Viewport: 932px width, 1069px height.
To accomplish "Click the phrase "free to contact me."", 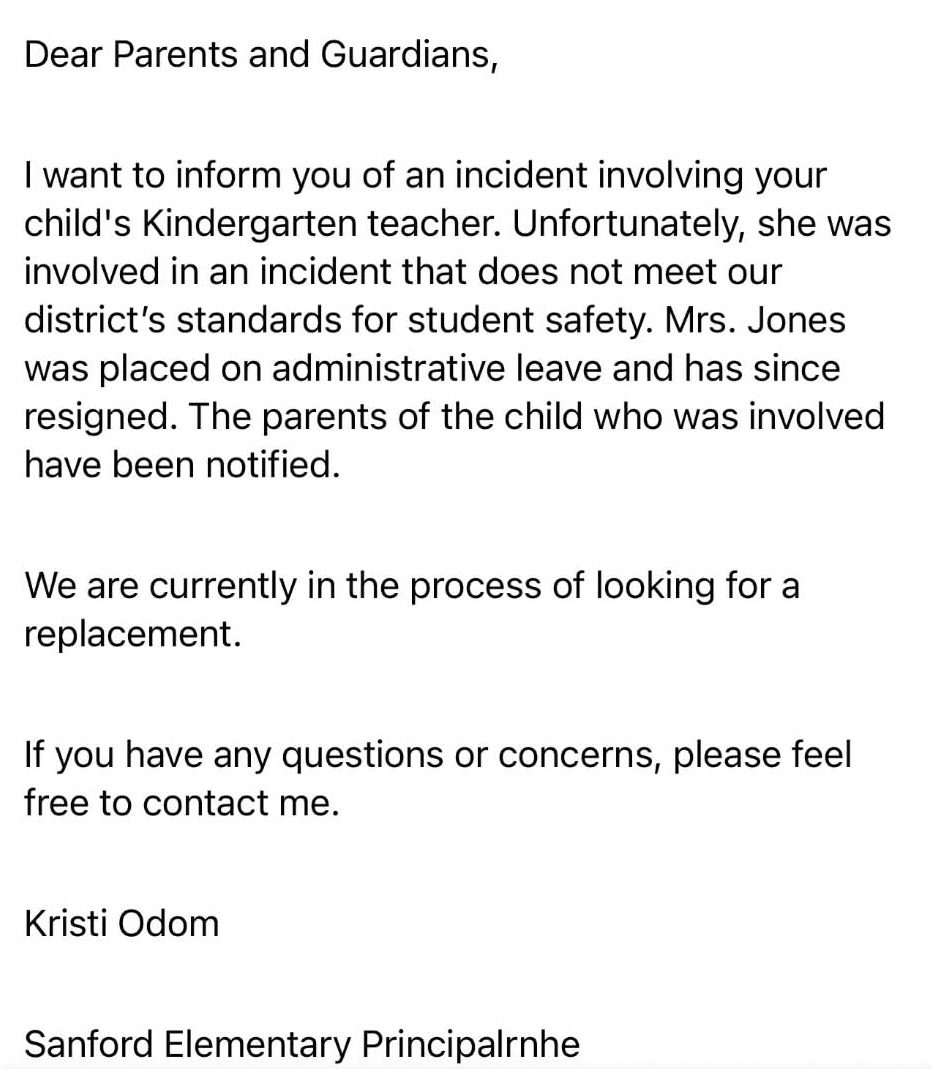I will coord(182,802).
